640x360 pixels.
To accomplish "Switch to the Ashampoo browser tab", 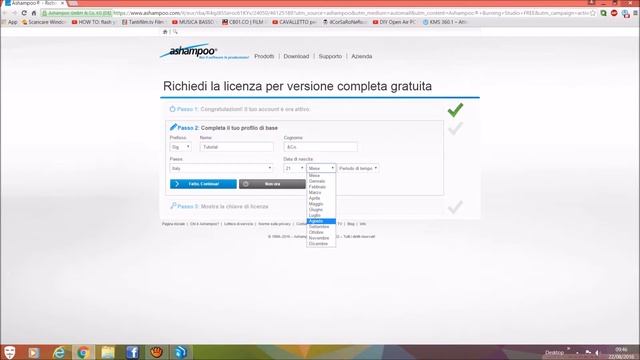I will click(x=34, y=3).
